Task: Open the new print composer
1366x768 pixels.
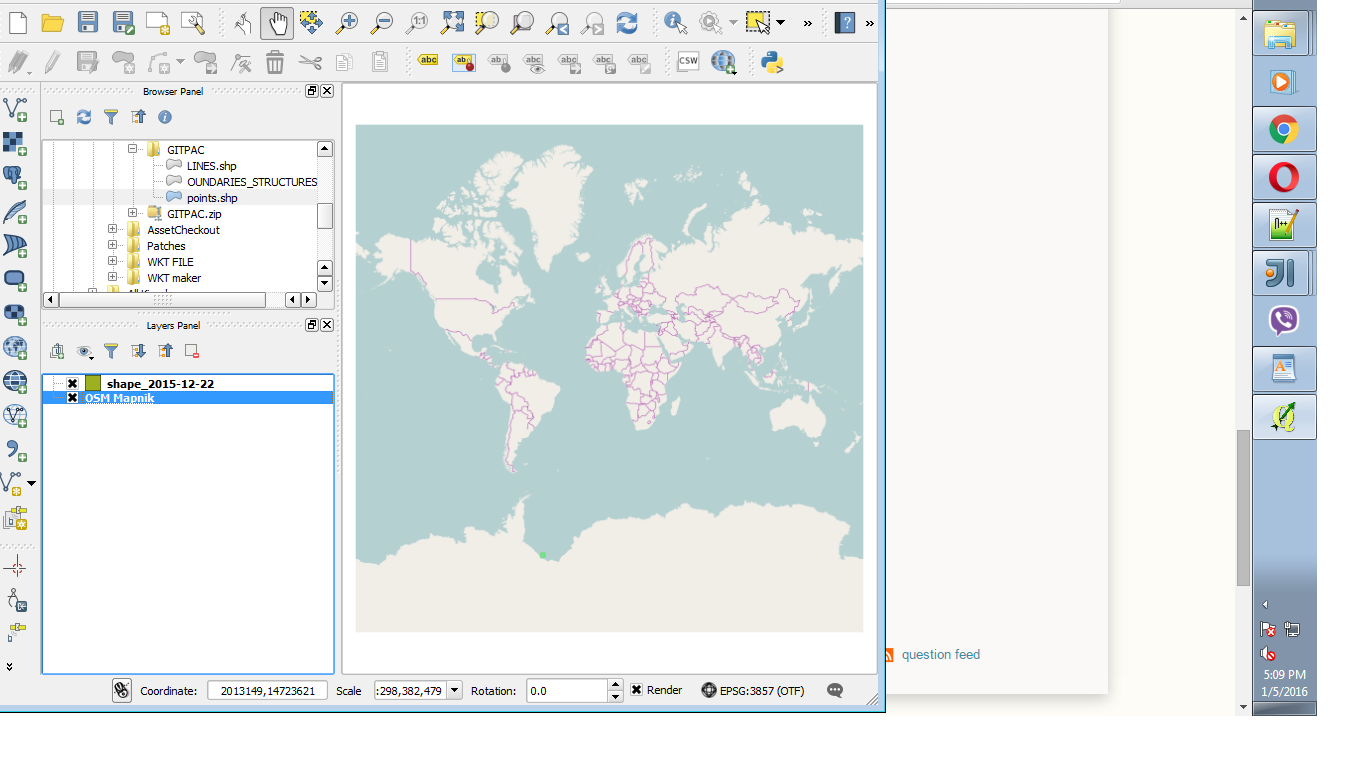Action: pyautogui.click(x=158, y=23)
